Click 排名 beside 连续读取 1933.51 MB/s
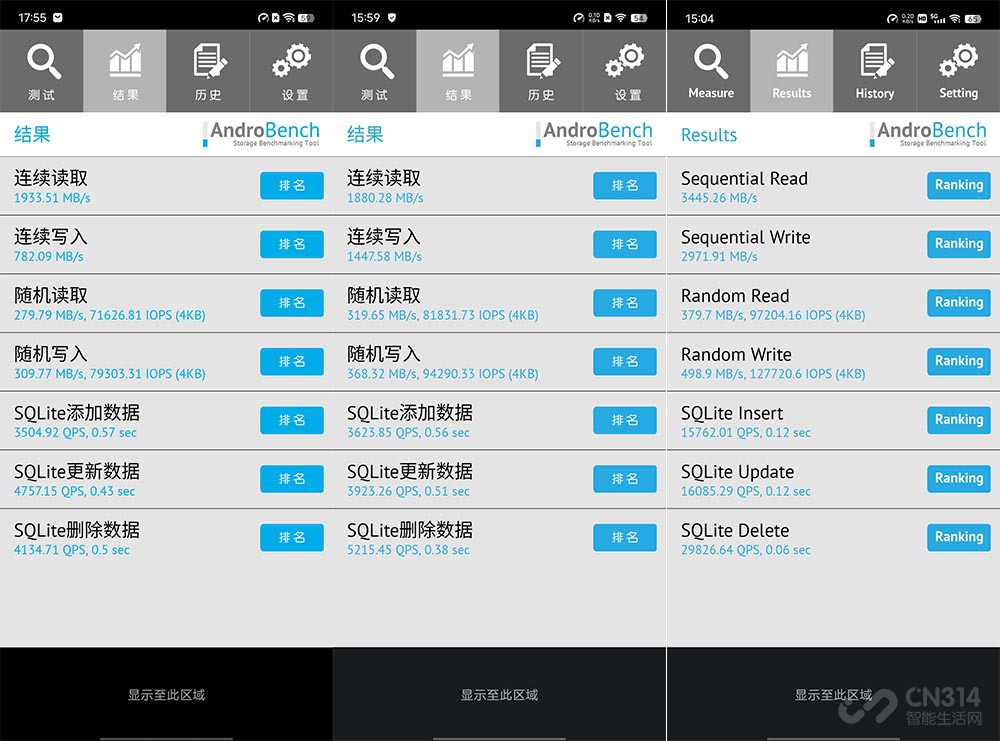Viewport: 1000px width, 741px height. 292,186
